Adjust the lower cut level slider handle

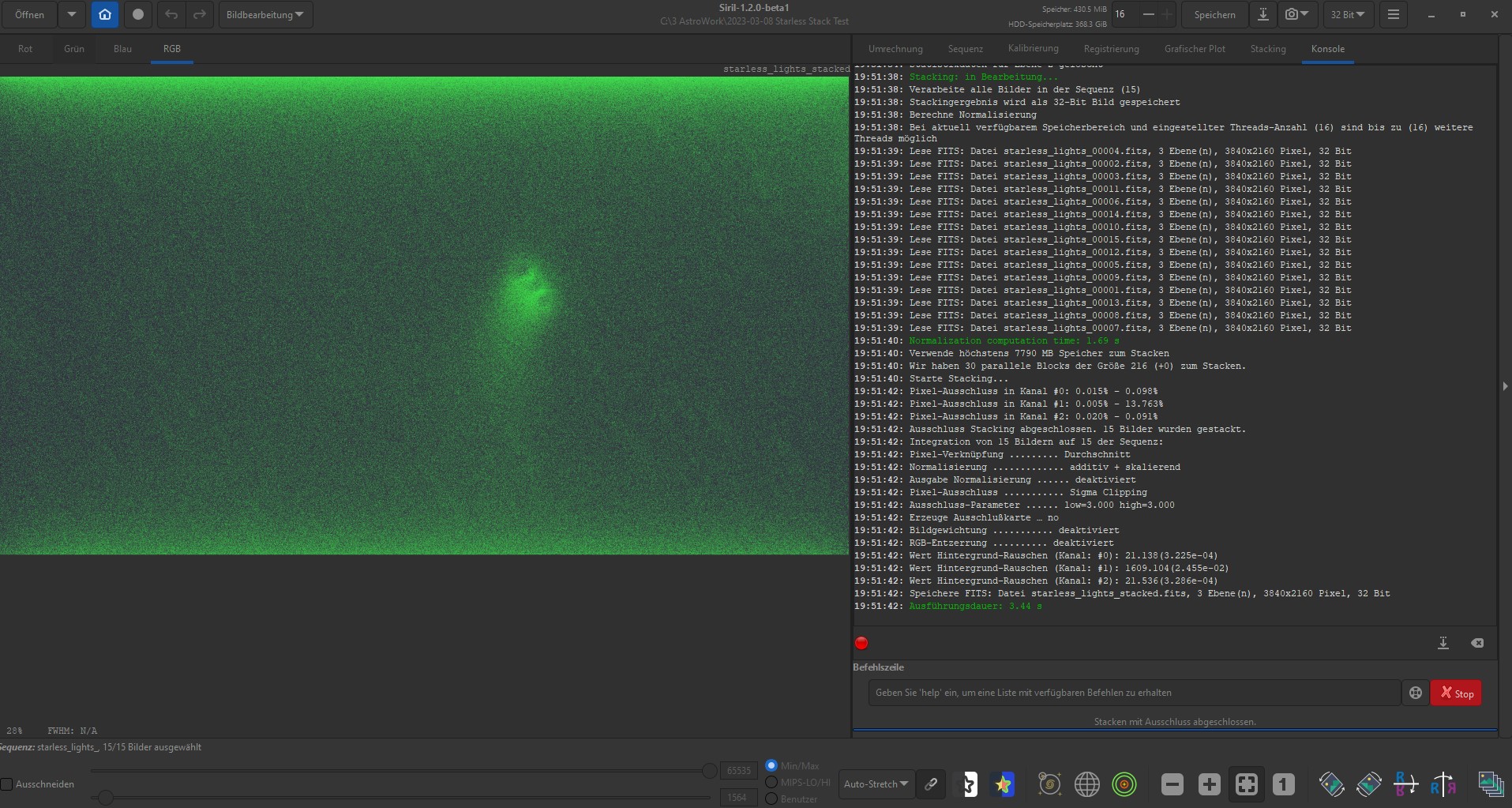[x=105, y=798]
